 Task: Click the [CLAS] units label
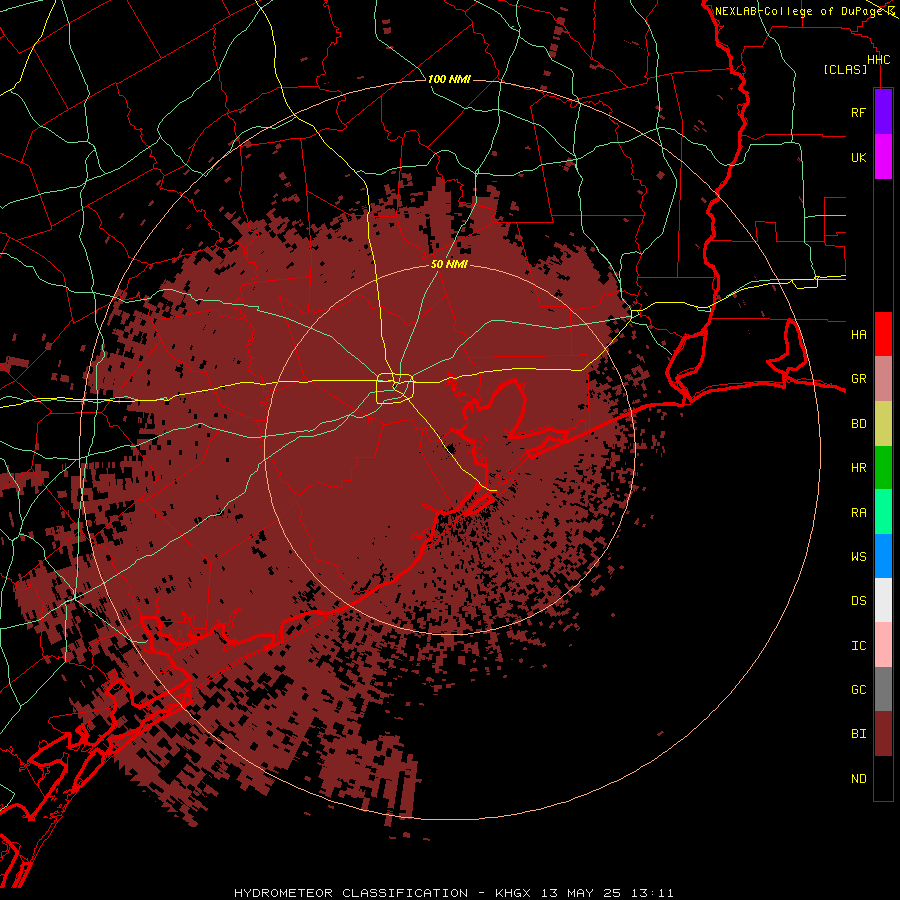845,69
